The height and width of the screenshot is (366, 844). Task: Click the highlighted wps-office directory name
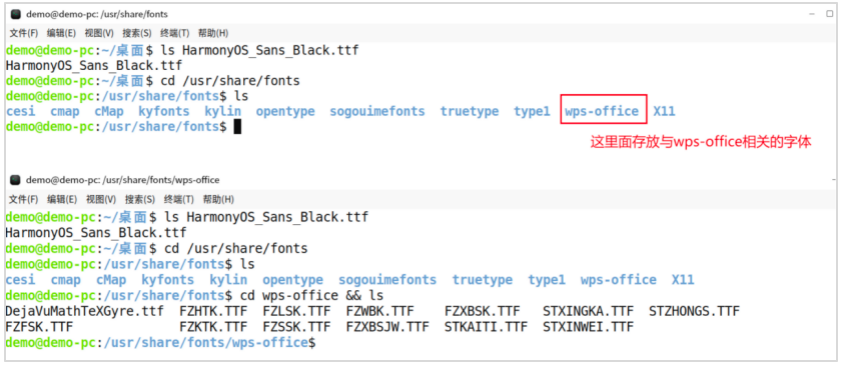pyautogui.click(x=602, y=111)
